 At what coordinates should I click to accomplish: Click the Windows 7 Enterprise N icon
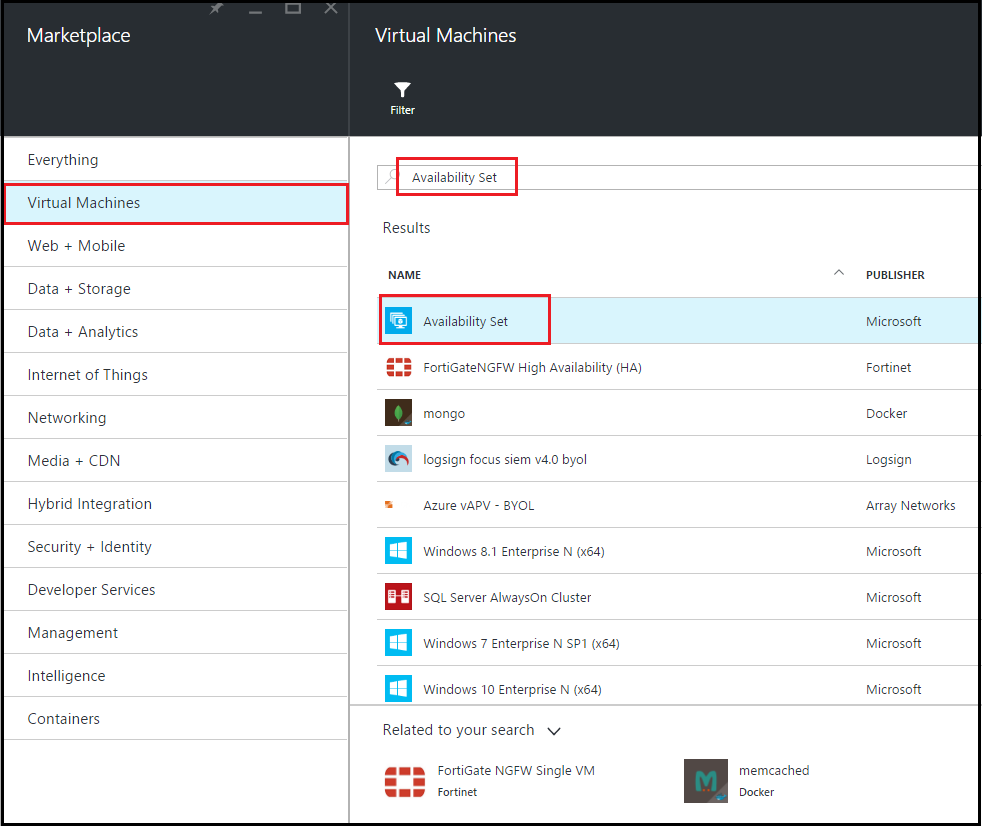398,643
